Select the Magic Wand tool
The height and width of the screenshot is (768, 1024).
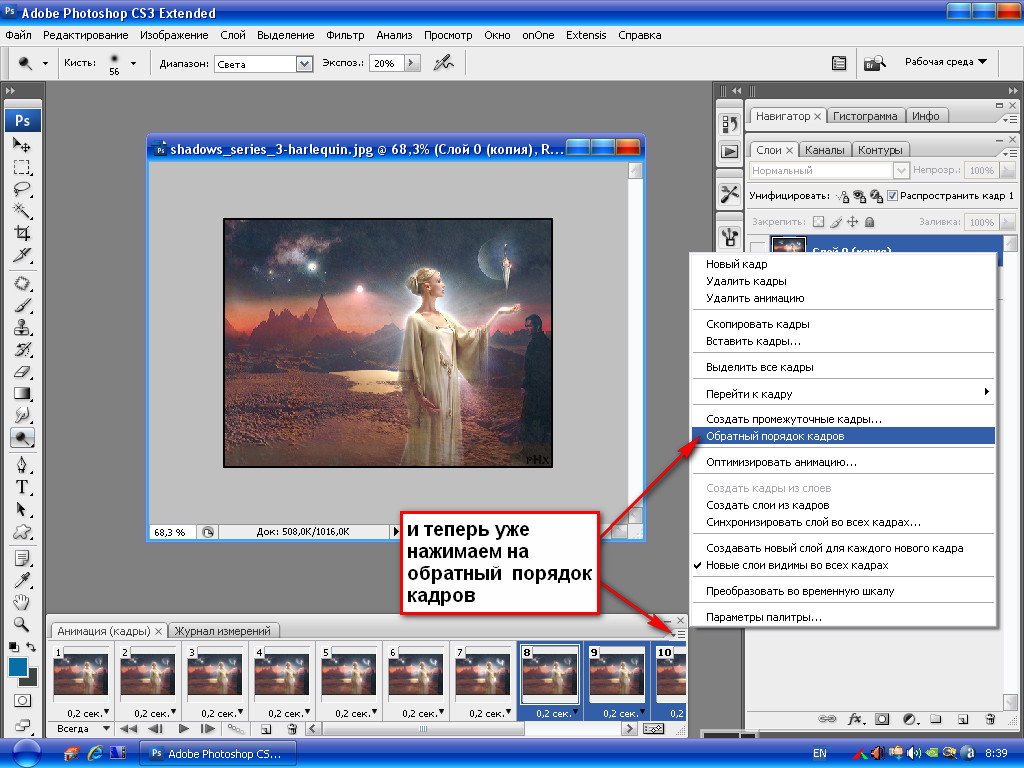click(x=22, y=211)
